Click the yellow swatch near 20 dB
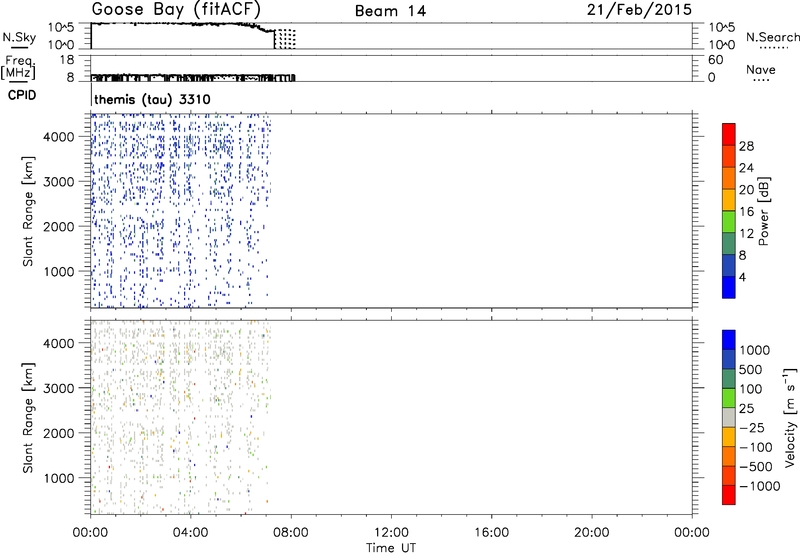The height and width of the screenshot is (554, 800). (x=729, y=200)
